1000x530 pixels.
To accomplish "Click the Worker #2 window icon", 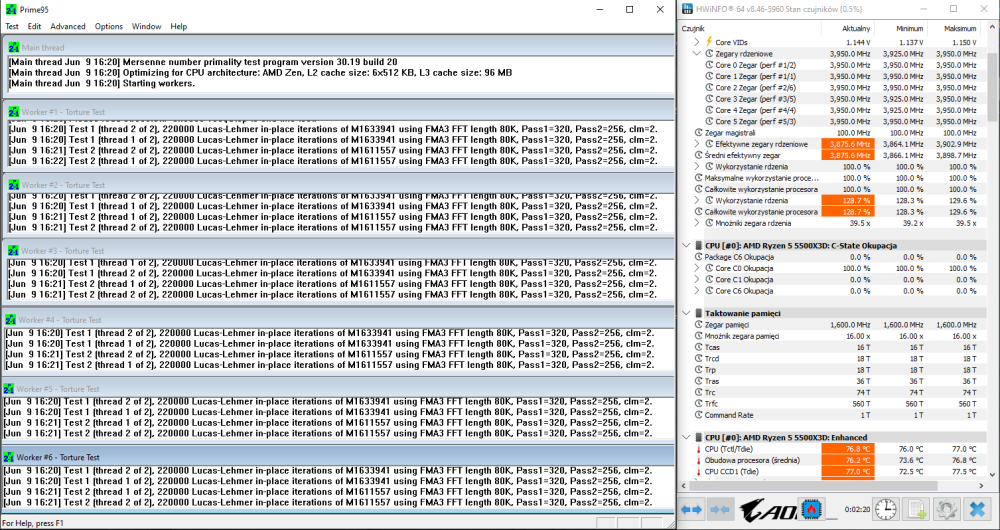I will (14, 185).
